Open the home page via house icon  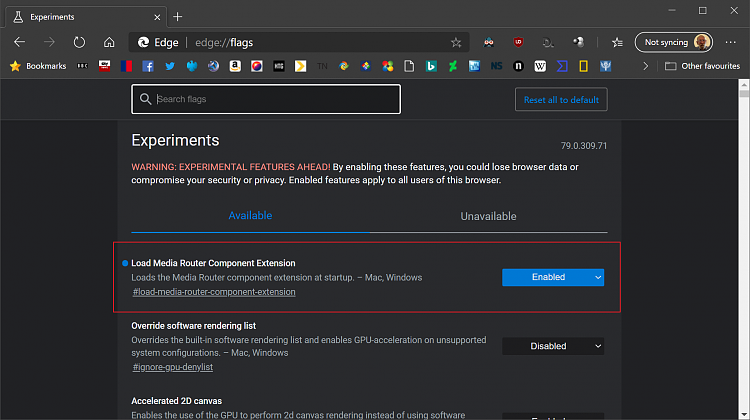[109, 42]
